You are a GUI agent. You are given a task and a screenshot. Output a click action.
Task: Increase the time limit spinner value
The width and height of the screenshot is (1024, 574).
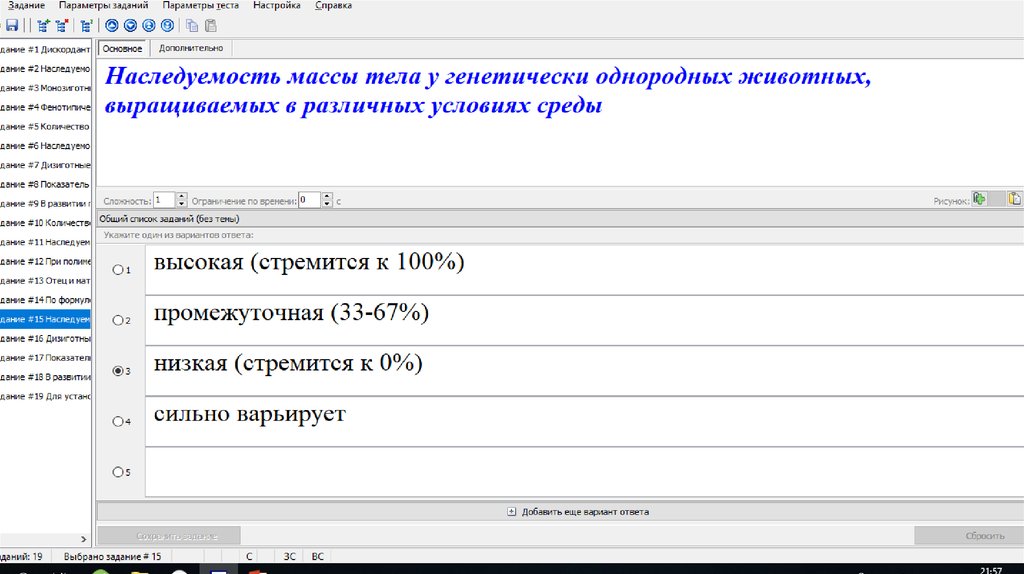tap(328, 196)
